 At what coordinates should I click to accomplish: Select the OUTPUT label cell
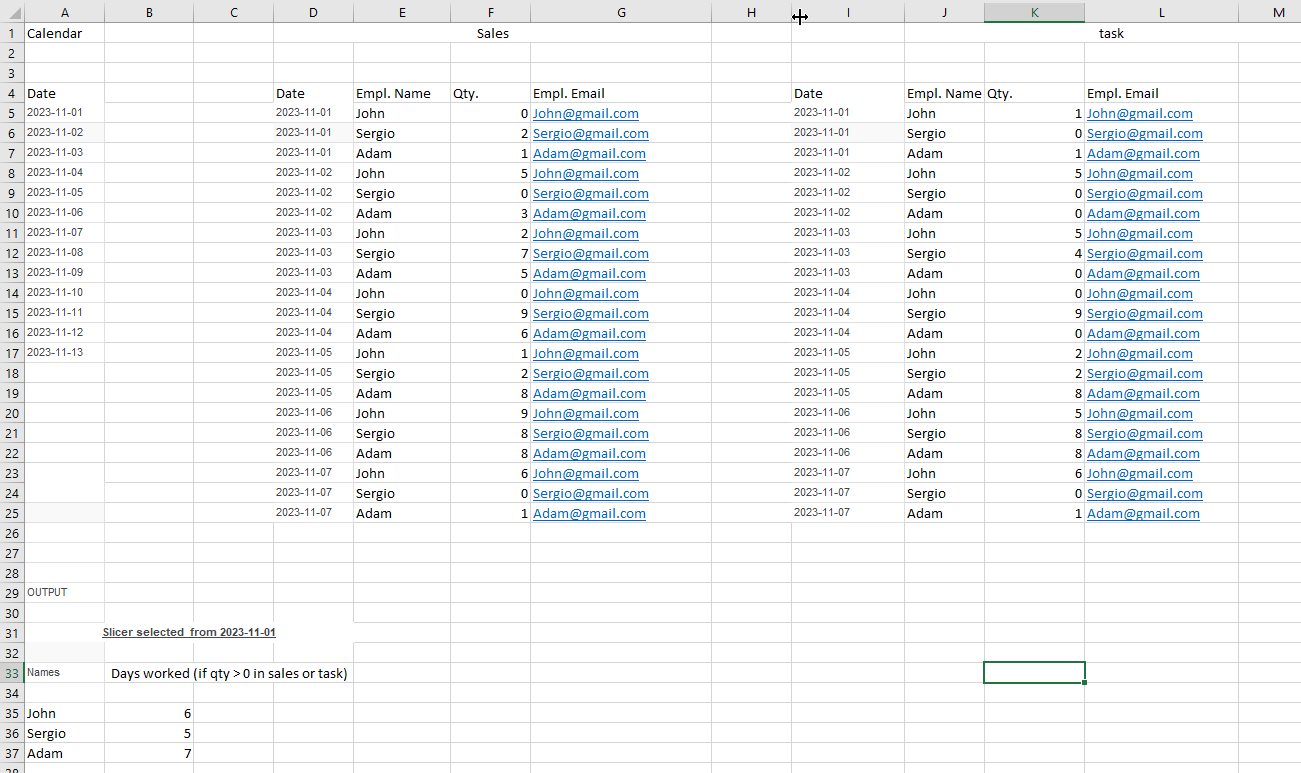click(64, 593)
